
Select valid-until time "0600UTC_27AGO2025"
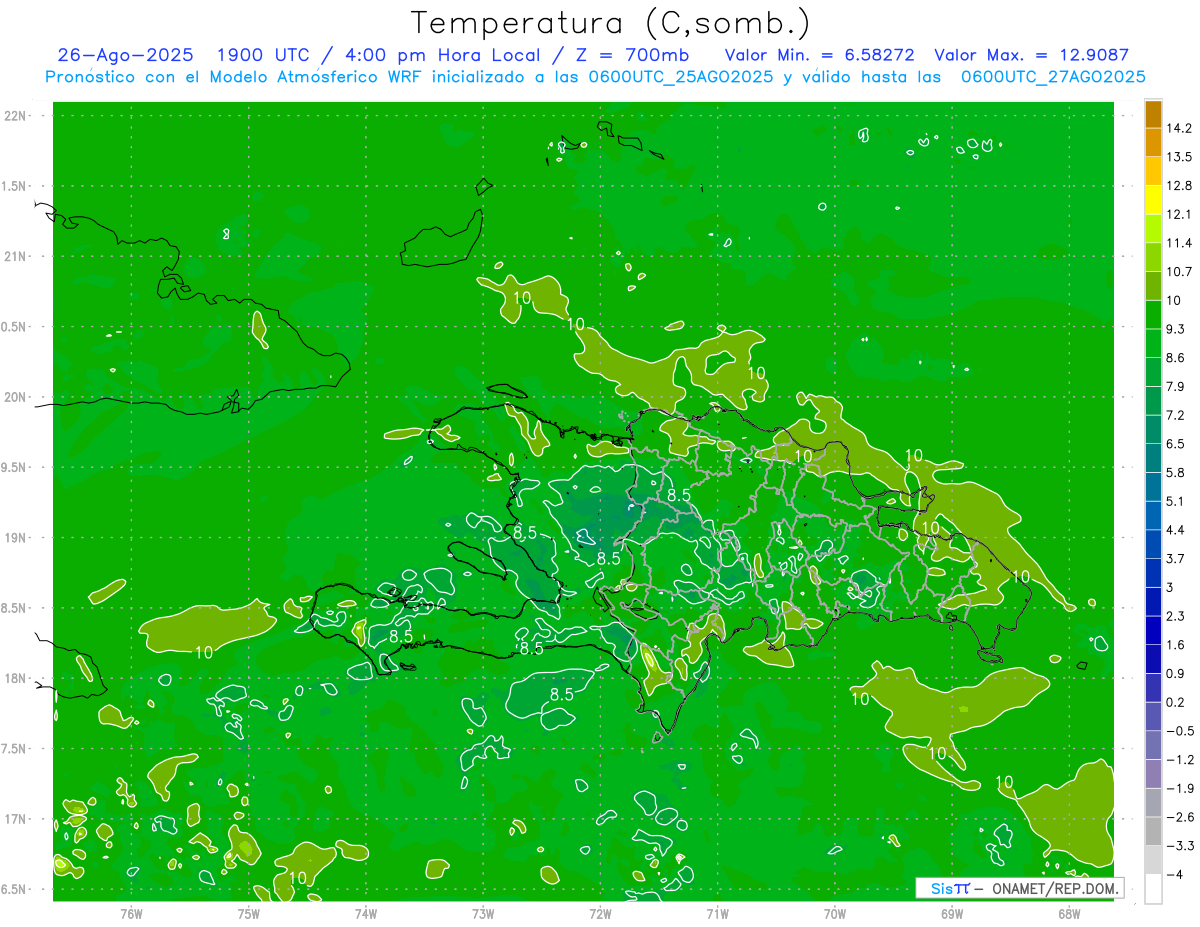[1053, 77]
